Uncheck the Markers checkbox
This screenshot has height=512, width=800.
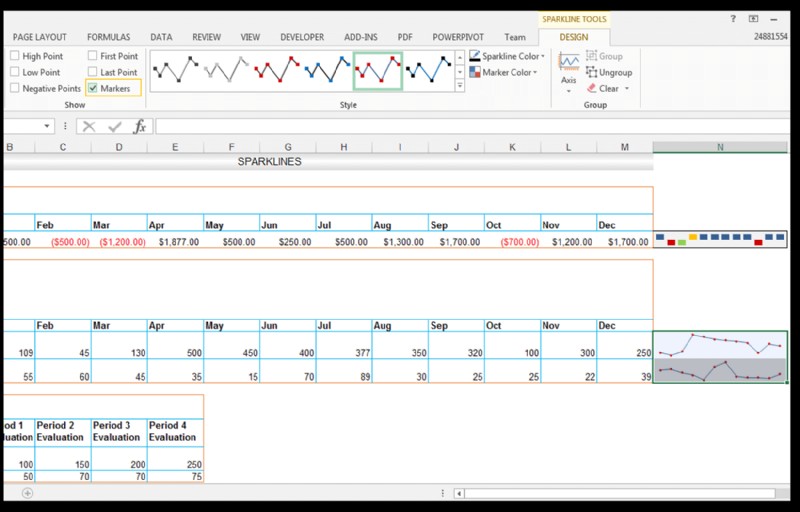[x=93, y=88]
